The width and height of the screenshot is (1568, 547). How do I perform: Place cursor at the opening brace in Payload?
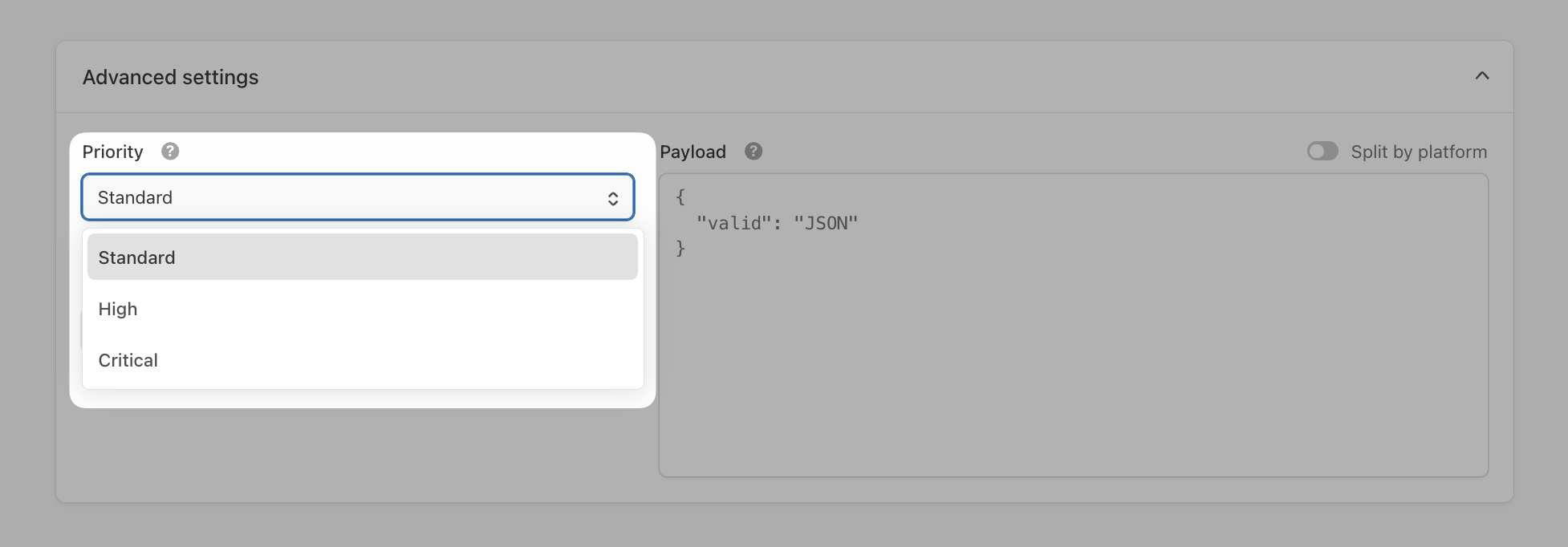point(680,197)
